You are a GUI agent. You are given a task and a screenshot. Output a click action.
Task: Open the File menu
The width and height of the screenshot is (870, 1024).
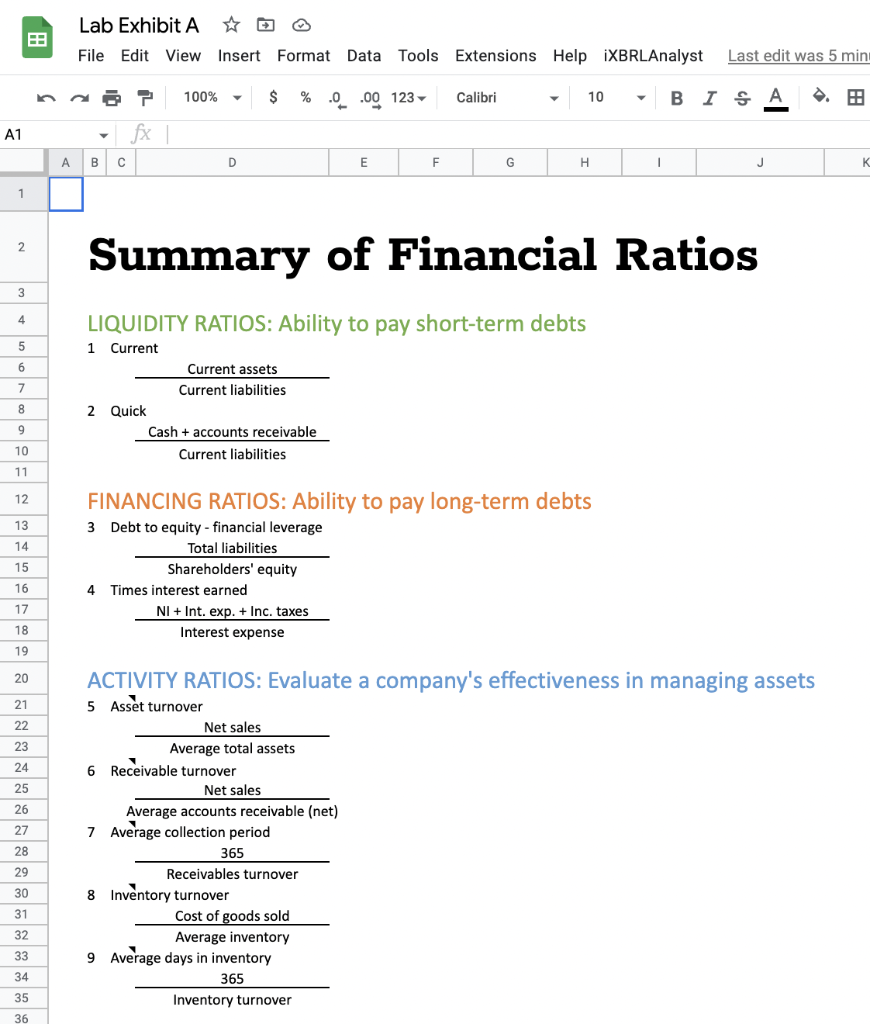point(91,56)
